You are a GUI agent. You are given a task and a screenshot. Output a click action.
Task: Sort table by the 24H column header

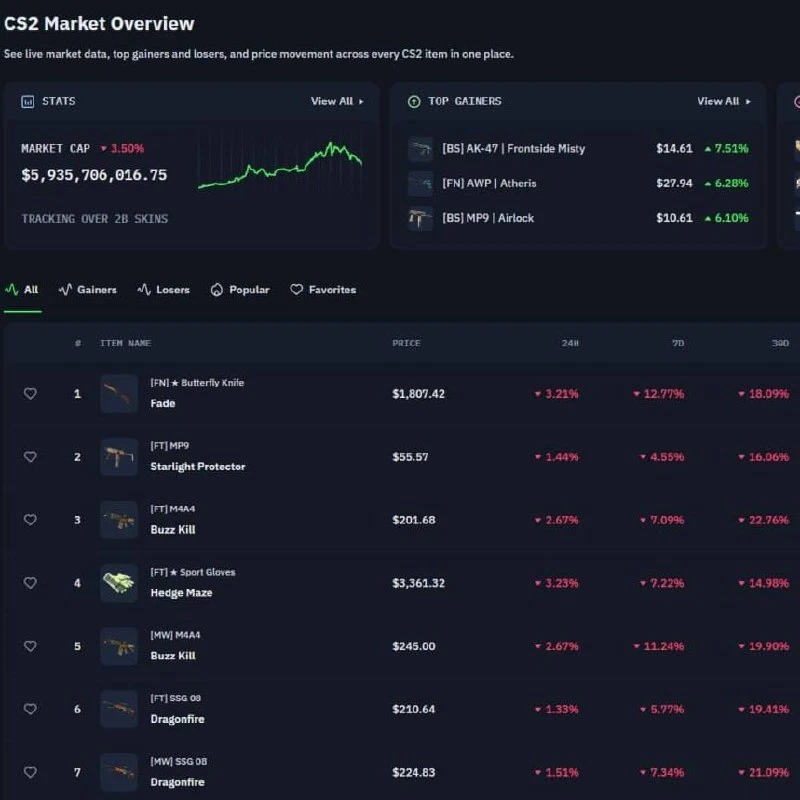[570, 343]
